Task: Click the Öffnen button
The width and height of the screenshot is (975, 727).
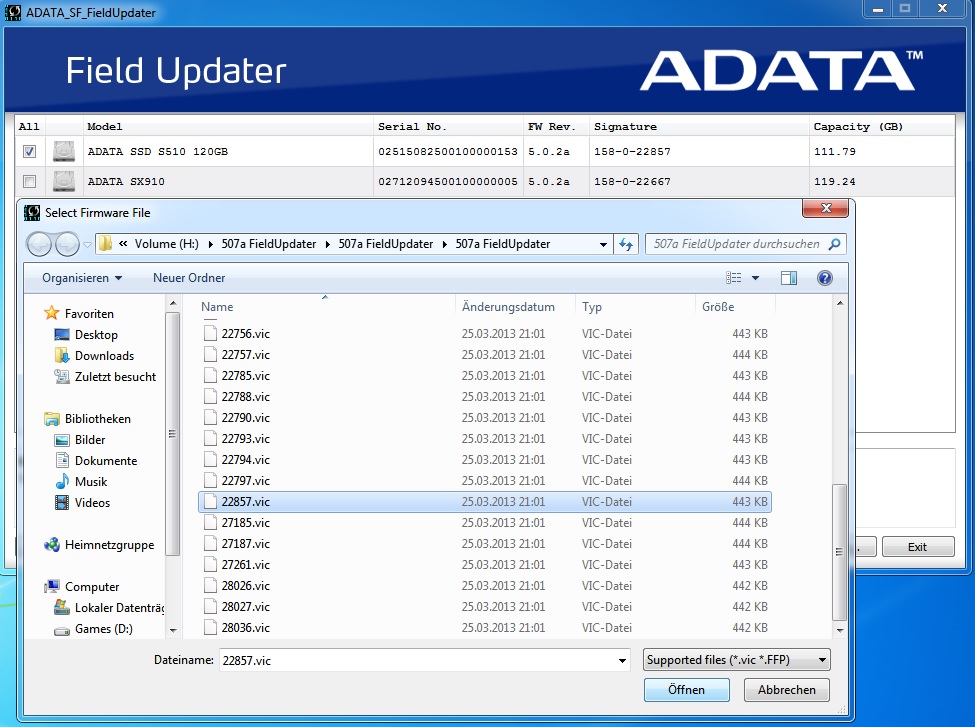Action: click(x=686, y=690)
